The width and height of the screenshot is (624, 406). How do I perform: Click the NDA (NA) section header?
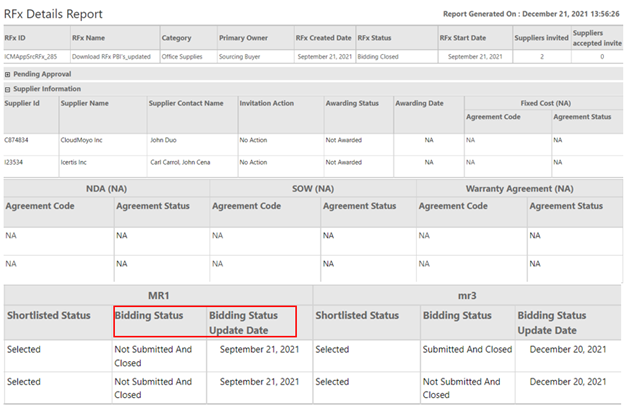[x=106, y=187]
